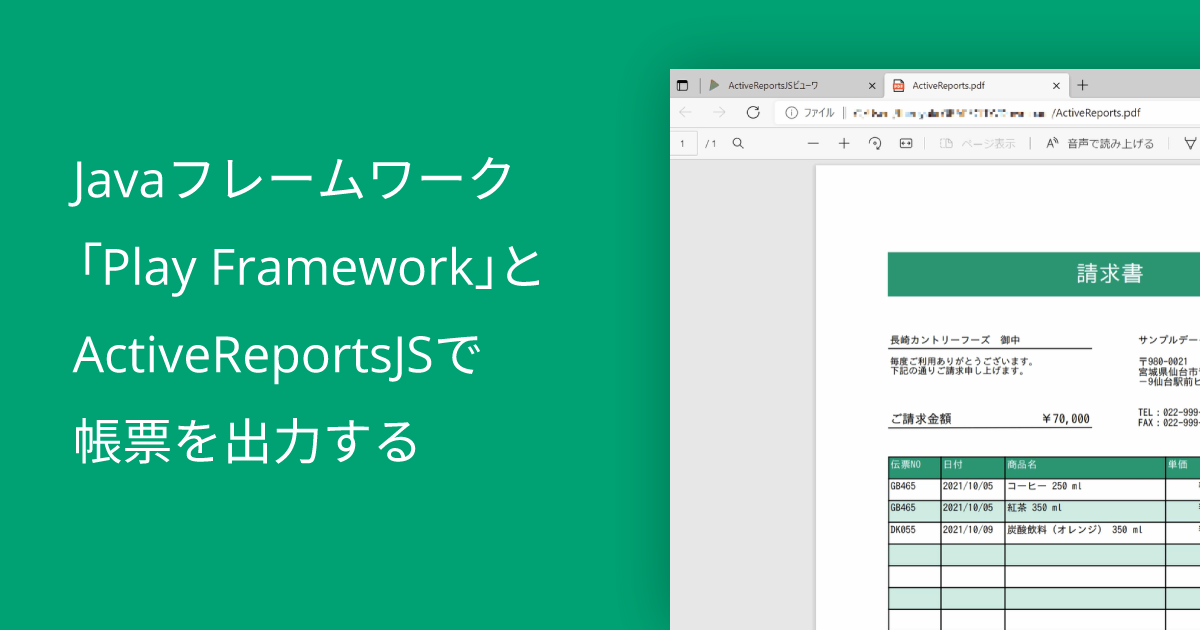Screen dimensions: 1200x630
Task: Click the fit-to-width icon in the PDF toolbar
Action: pyautogui.click(x=905, y=142)
